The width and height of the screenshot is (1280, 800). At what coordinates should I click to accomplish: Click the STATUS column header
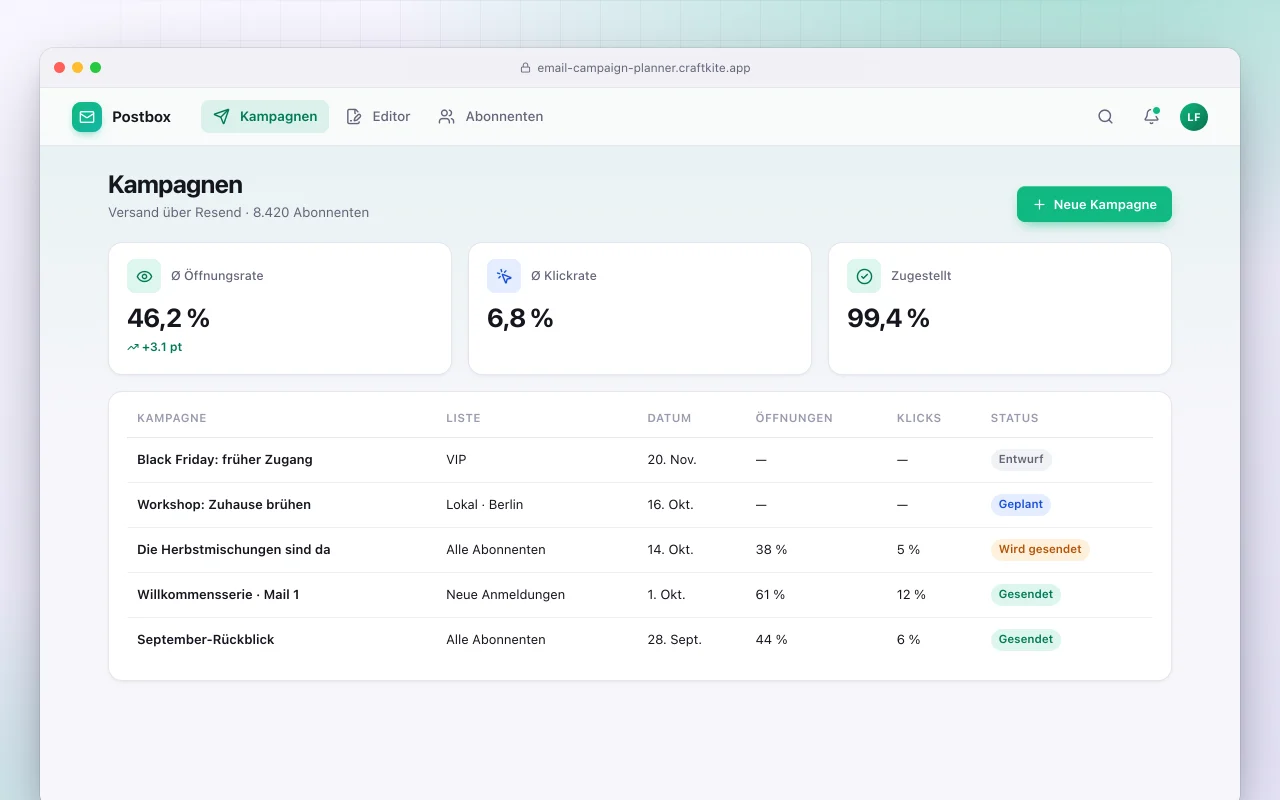pos(1015,418)
